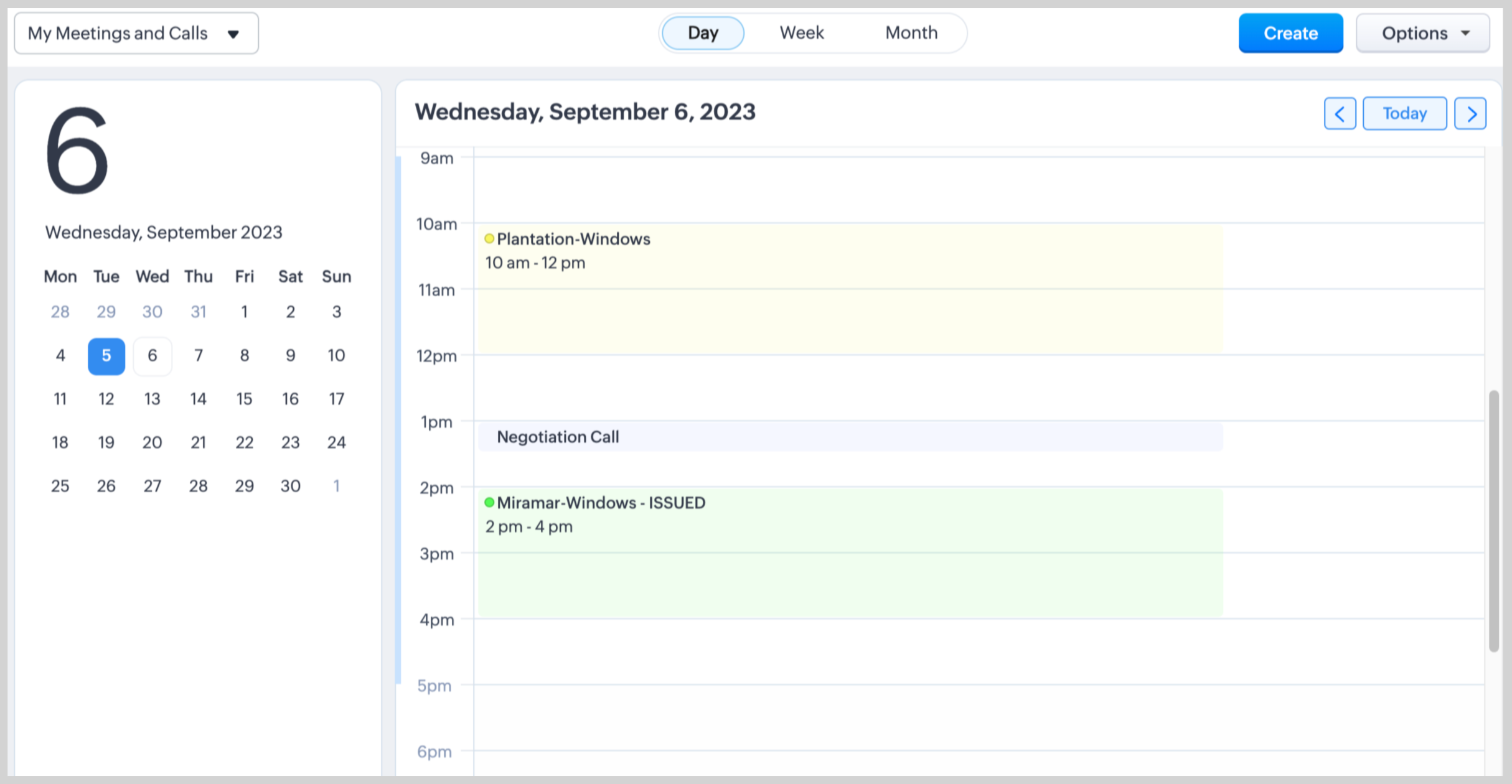Pick September 30 in mini calendar
1512x784 pixels.
click(290, 486)
